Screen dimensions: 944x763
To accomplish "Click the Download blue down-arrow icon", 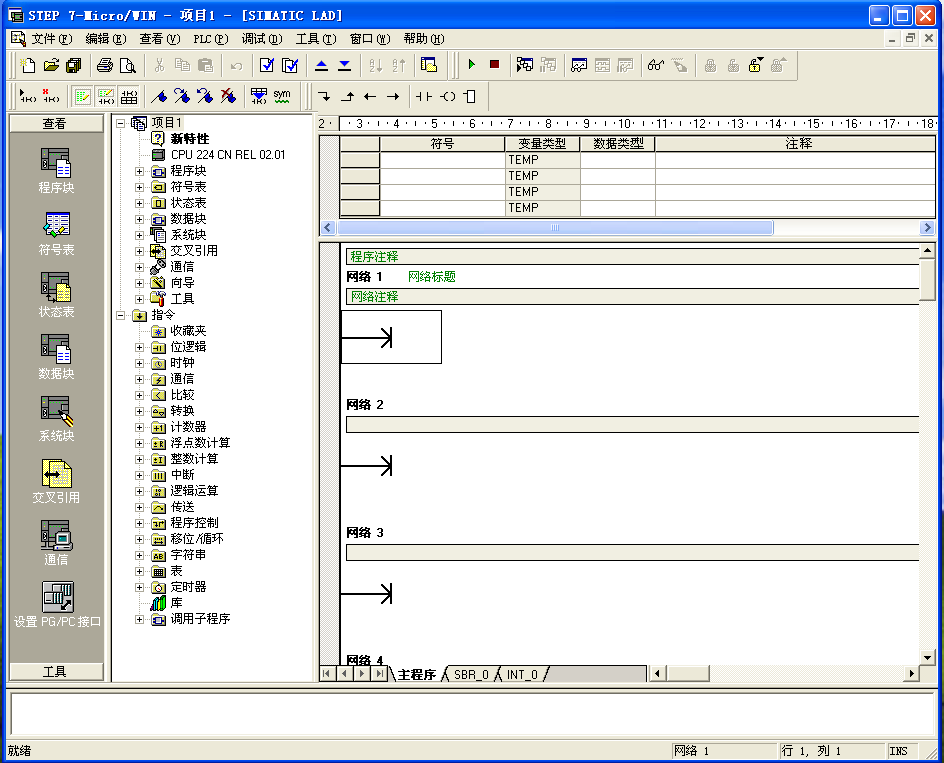I will (344, 65).
